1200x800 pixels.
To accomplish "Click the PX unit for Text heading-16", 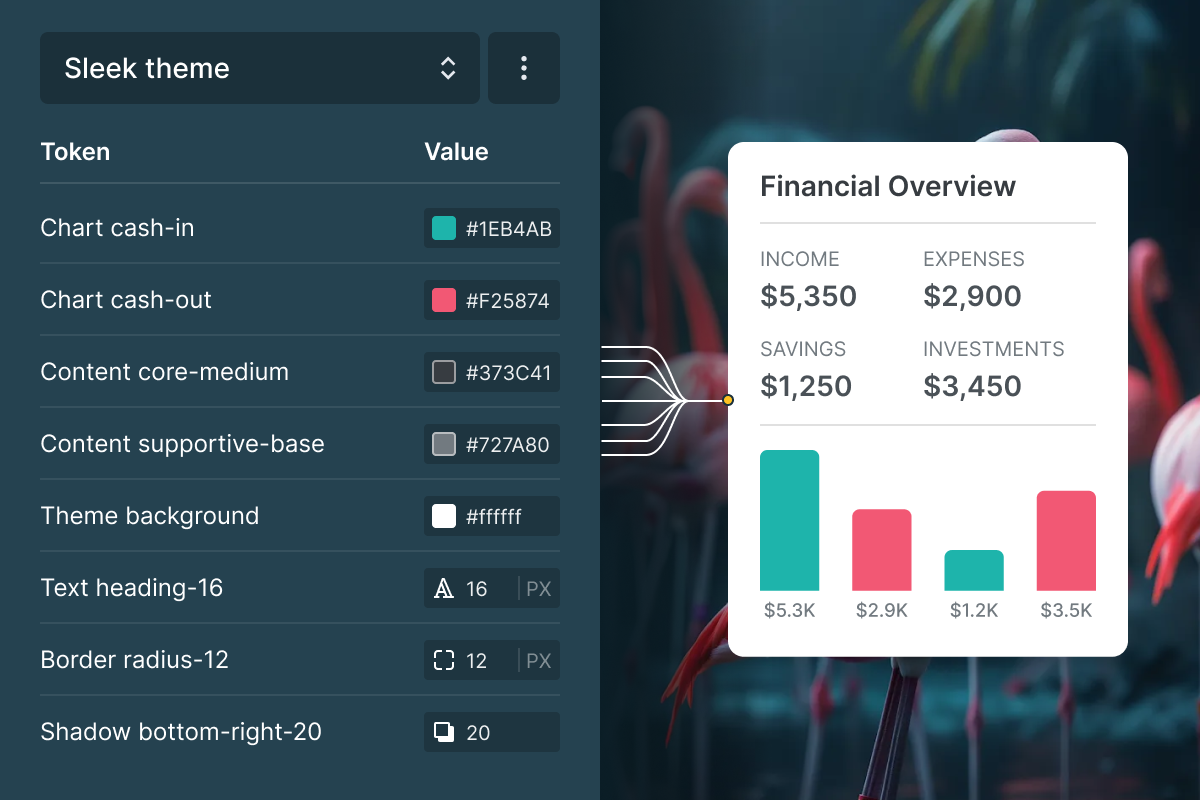I will point(539,589).
